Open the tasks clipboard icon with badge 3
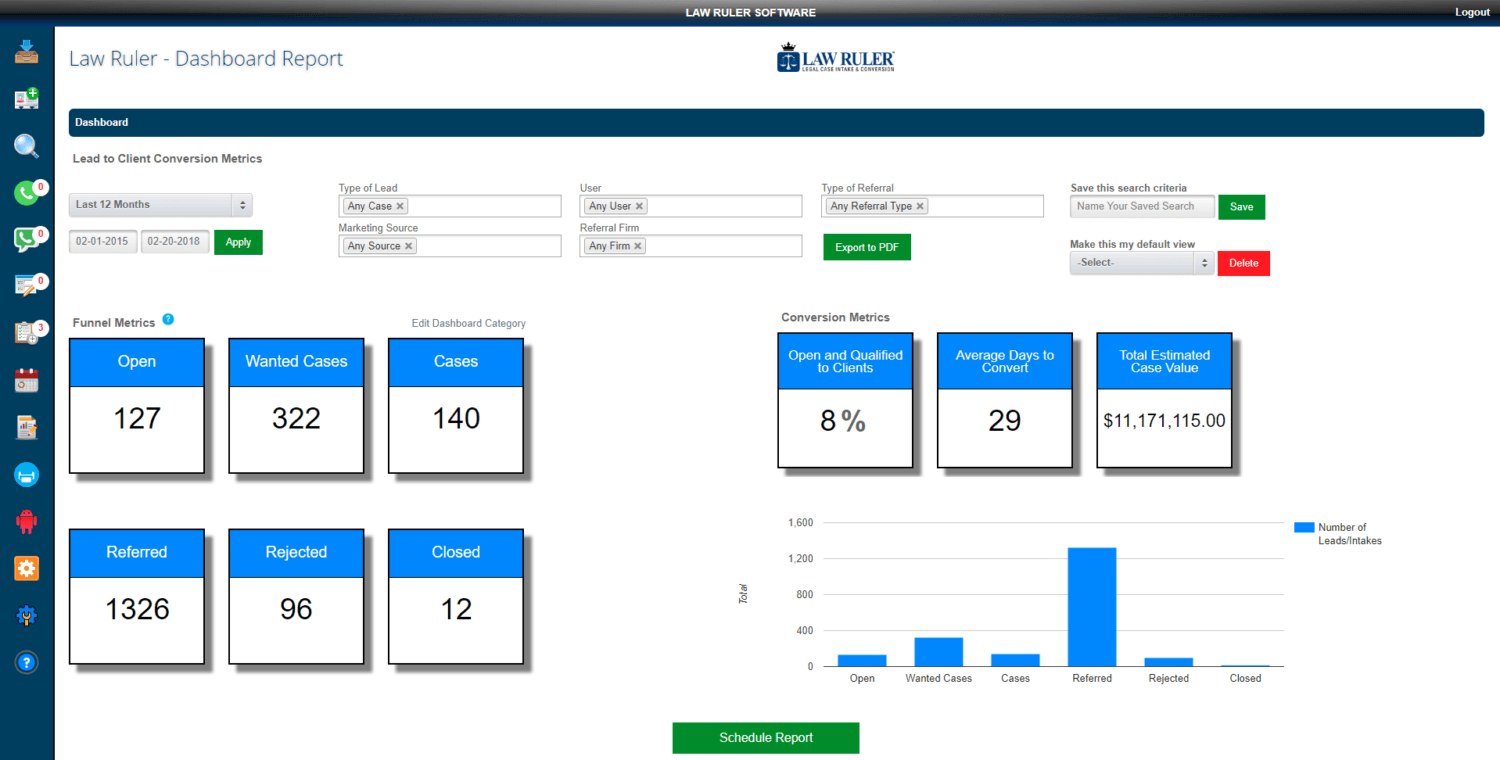This screenshot has height=760, width=1500. point(26,333)
